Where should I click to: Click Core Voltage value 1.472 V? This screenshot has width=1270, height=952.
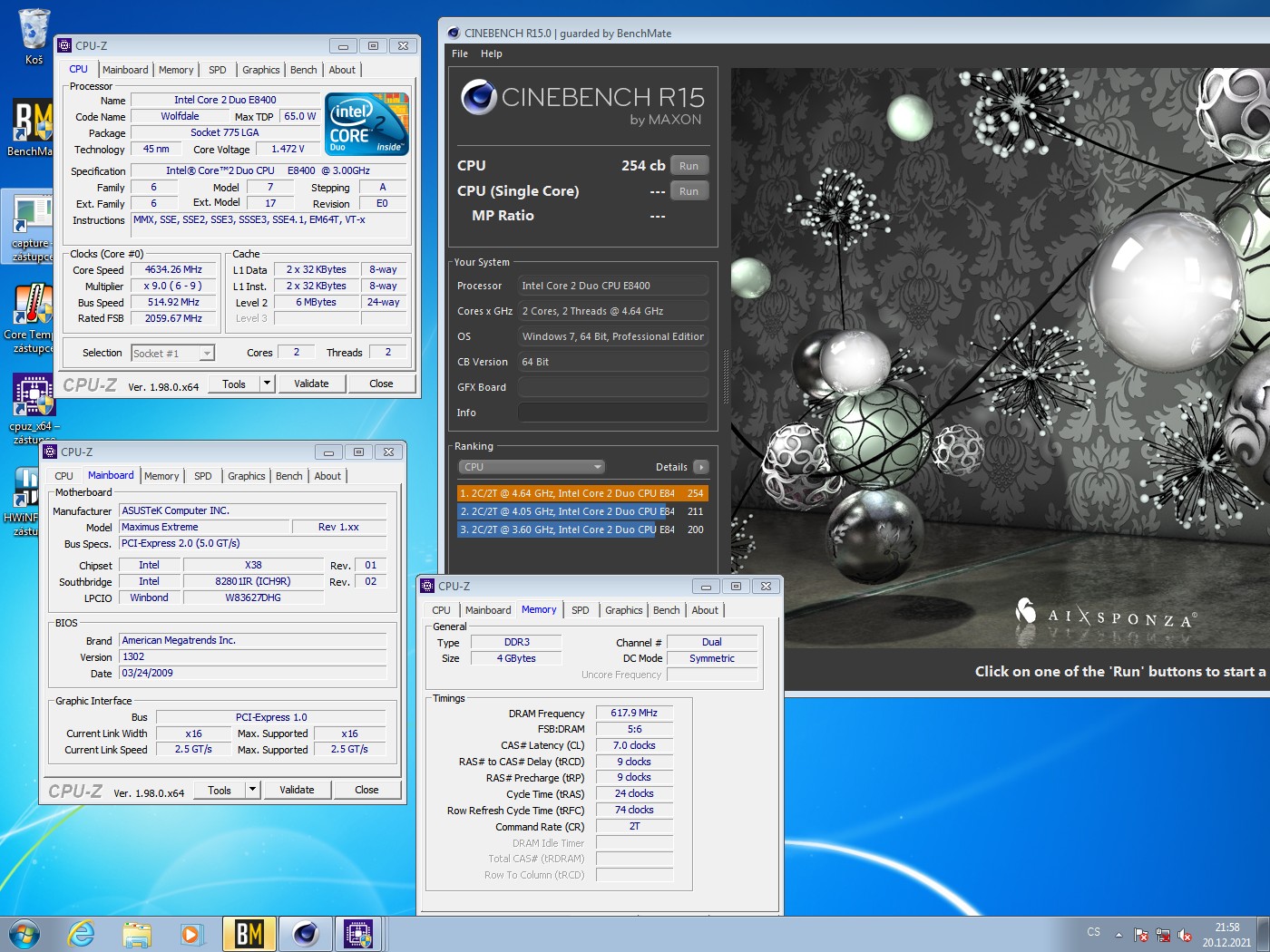pos(288,149)
